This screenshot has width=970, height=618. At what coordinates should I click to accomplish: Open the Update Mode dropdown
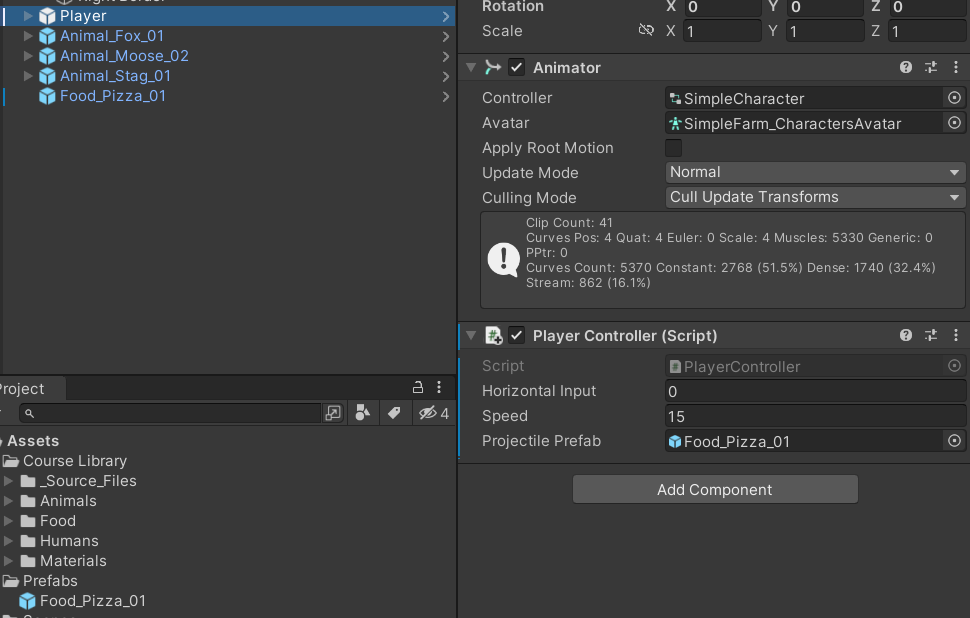[815, 173]
